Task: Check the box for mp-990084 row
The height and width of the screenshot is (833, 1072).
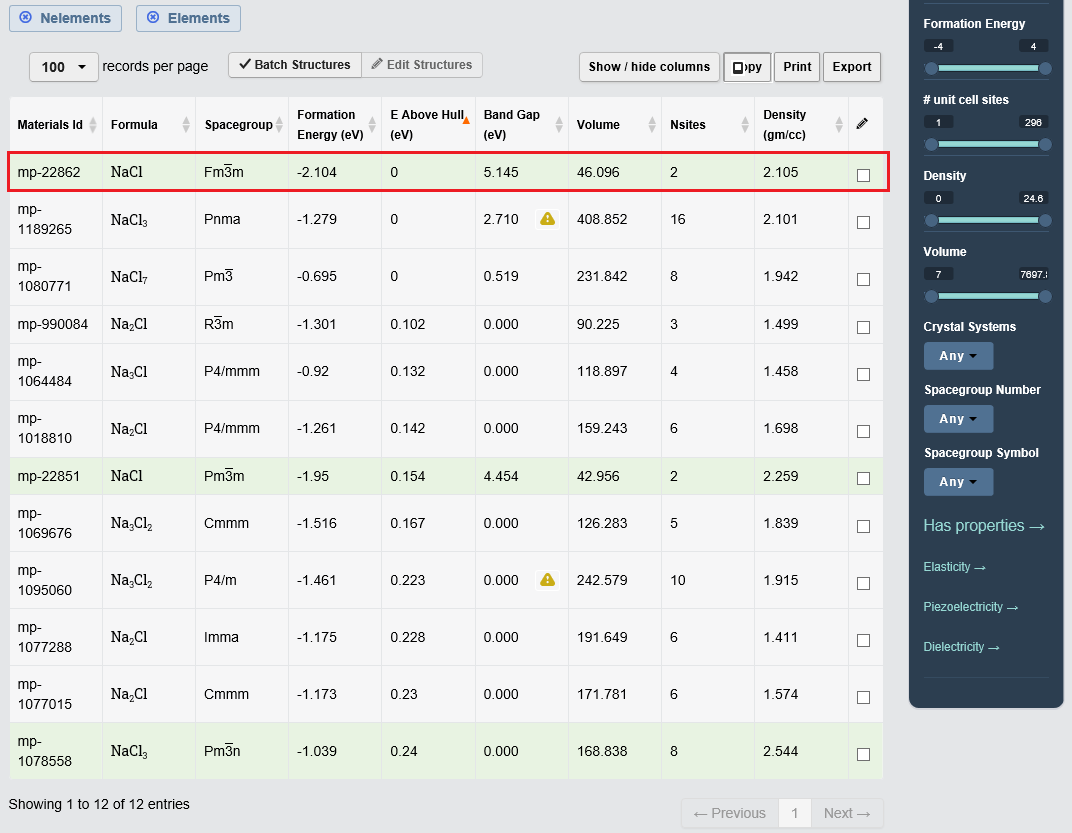Action: point(863,327)
